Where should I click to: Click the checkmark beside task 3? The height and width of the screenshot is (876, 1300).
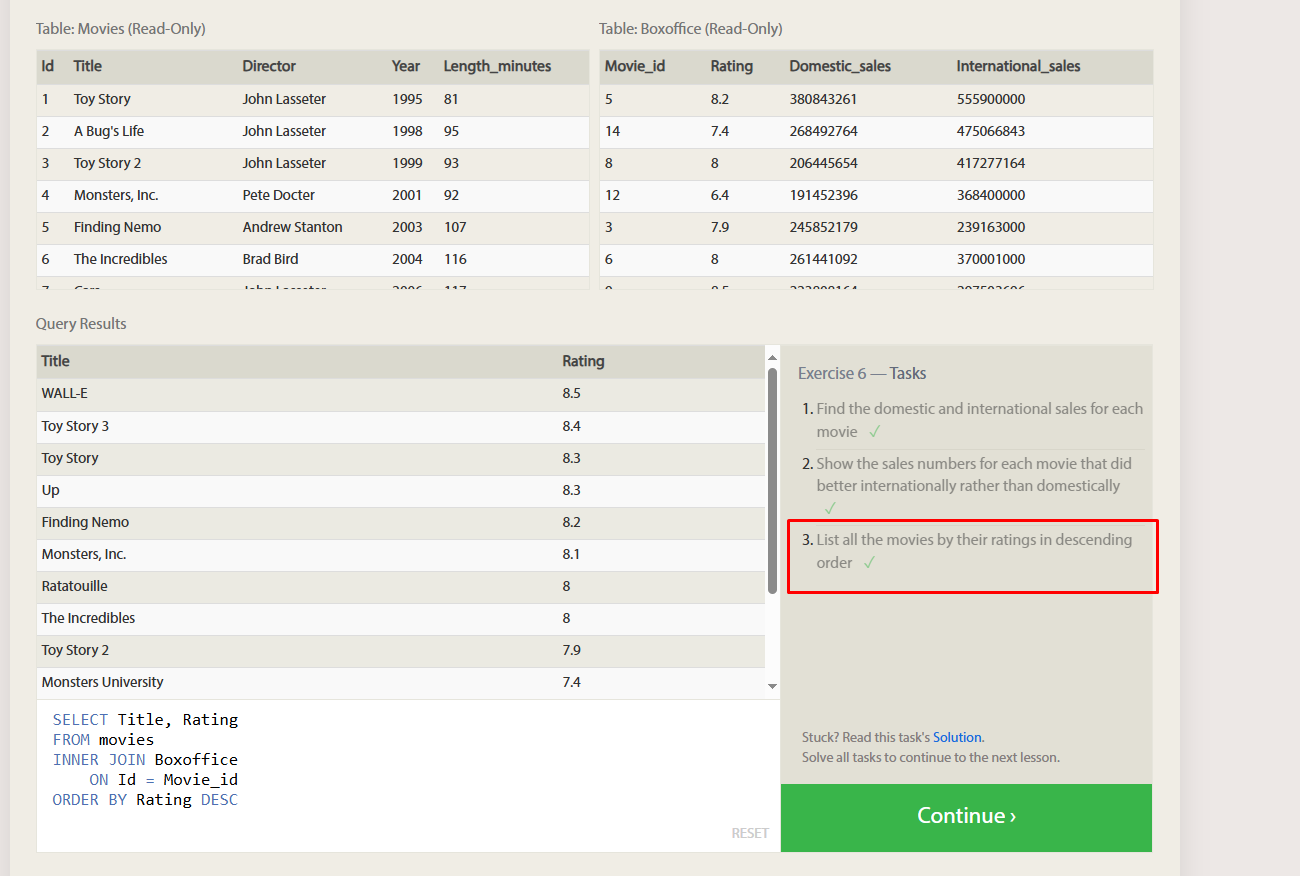pos(869,563)
